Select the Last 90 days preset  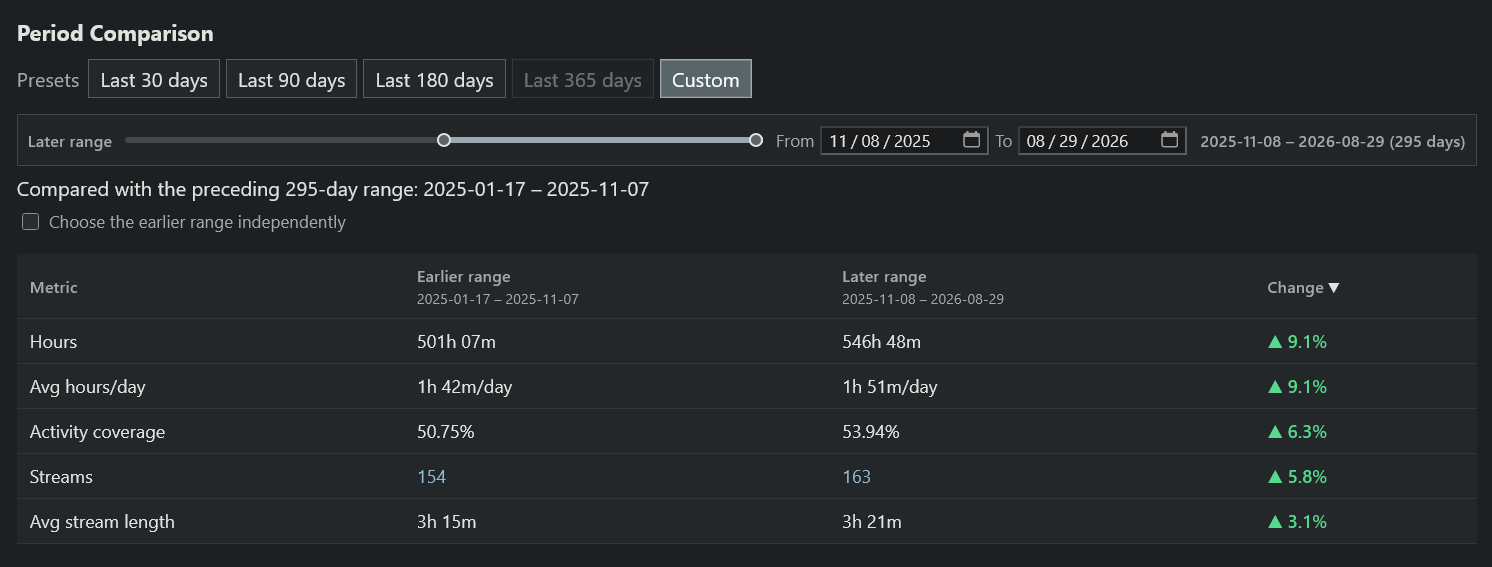(291, 80)
